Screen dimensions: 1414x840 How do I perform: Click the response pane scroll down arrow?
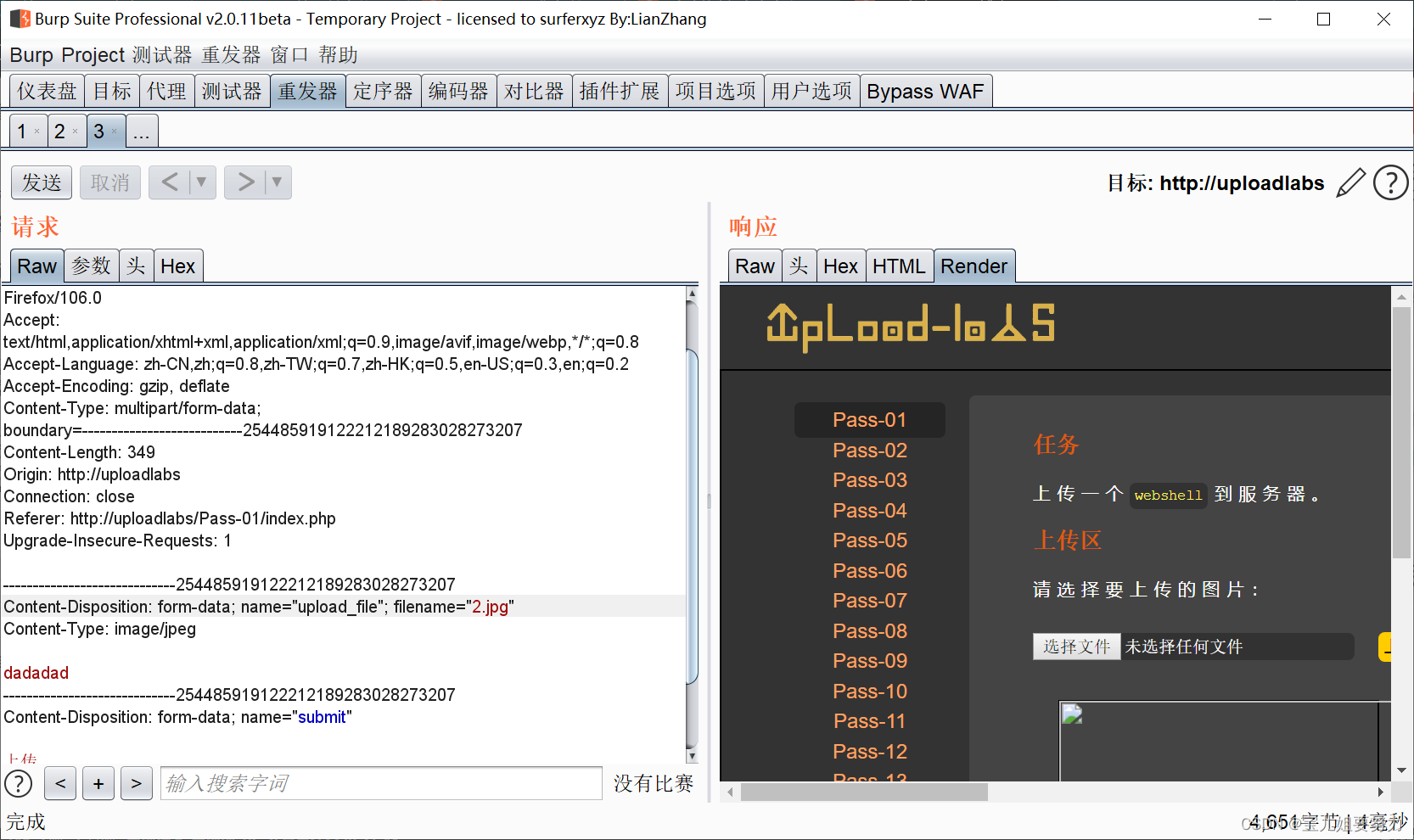[x=1401, y=770]
